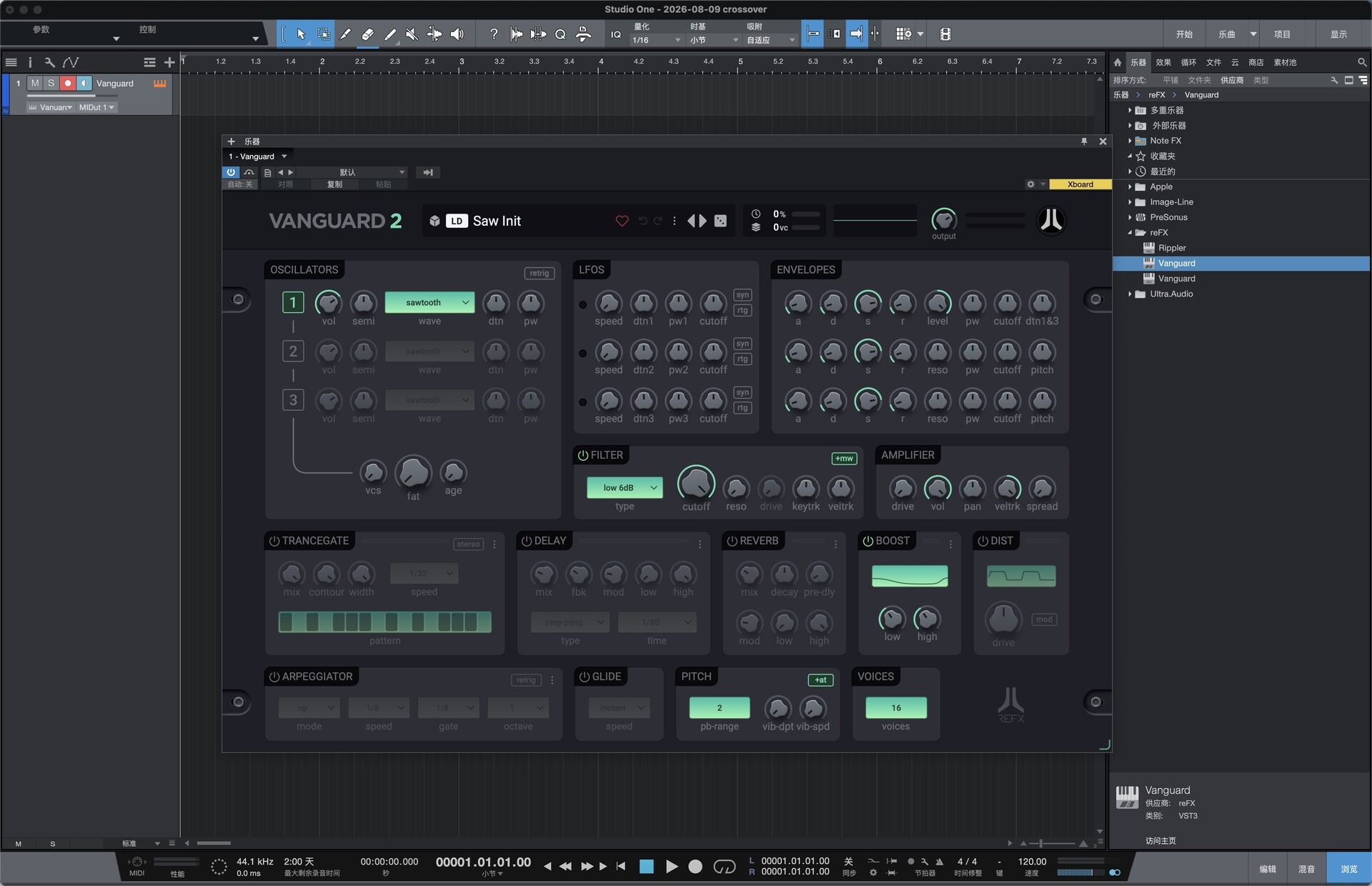Image resolution: width=1372 pixels, height=886 pixels.
Task: Click the IQ input quantize icon
Action: click(616, 34)
